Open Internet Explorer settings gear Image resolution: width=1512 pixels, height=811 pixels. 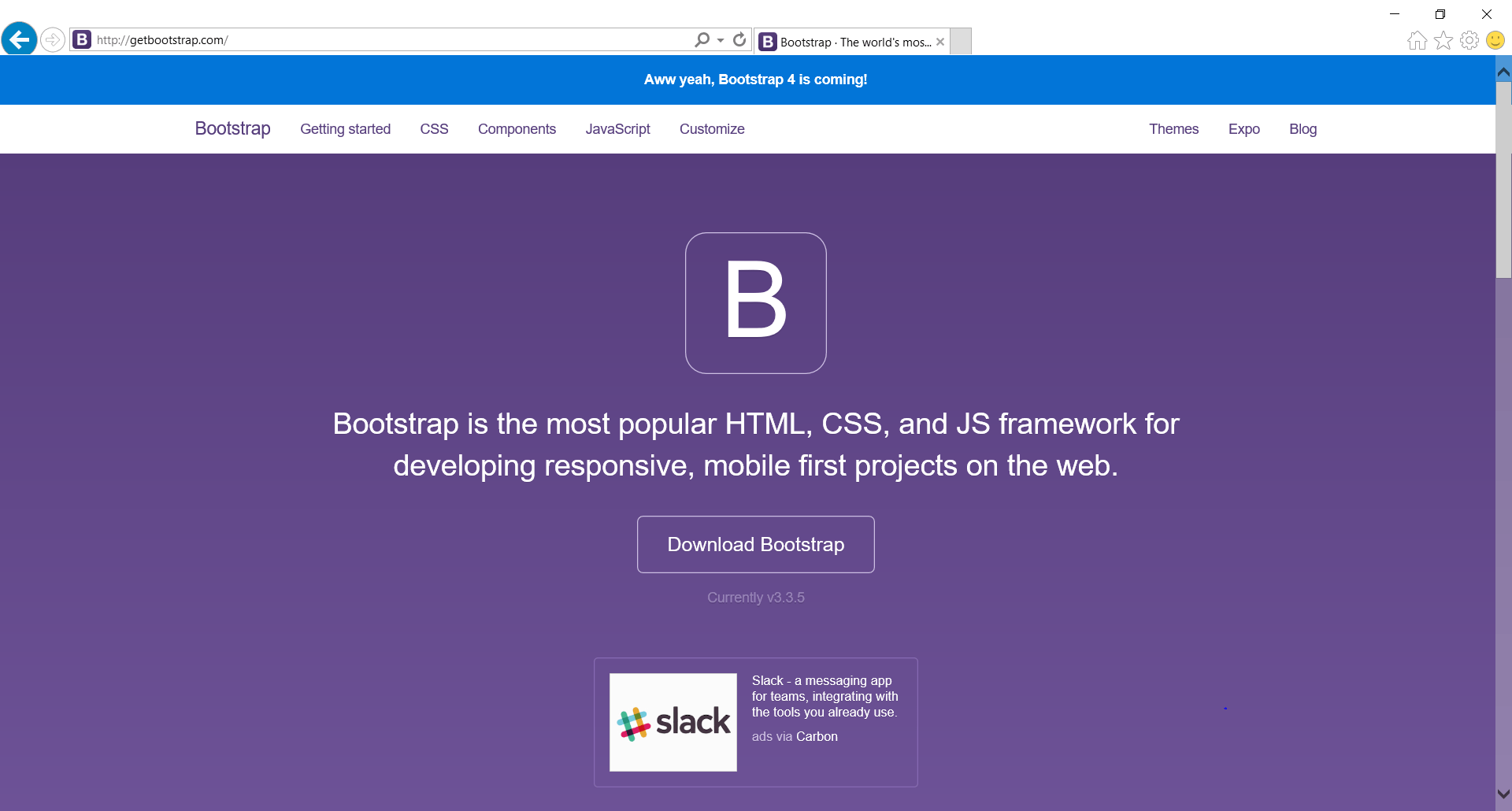[x=1469, y=39]
